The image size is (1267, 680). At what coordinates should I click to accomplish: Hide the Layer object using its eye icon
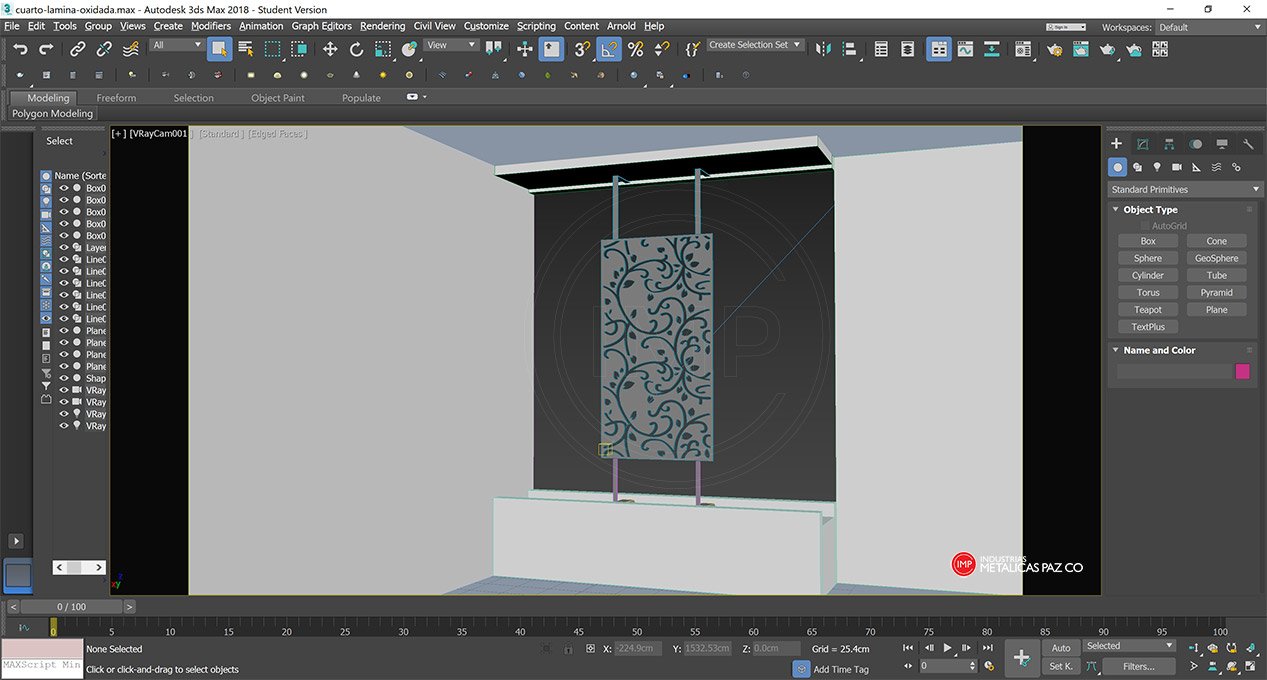pyautogui.click(x=64, y=248)
